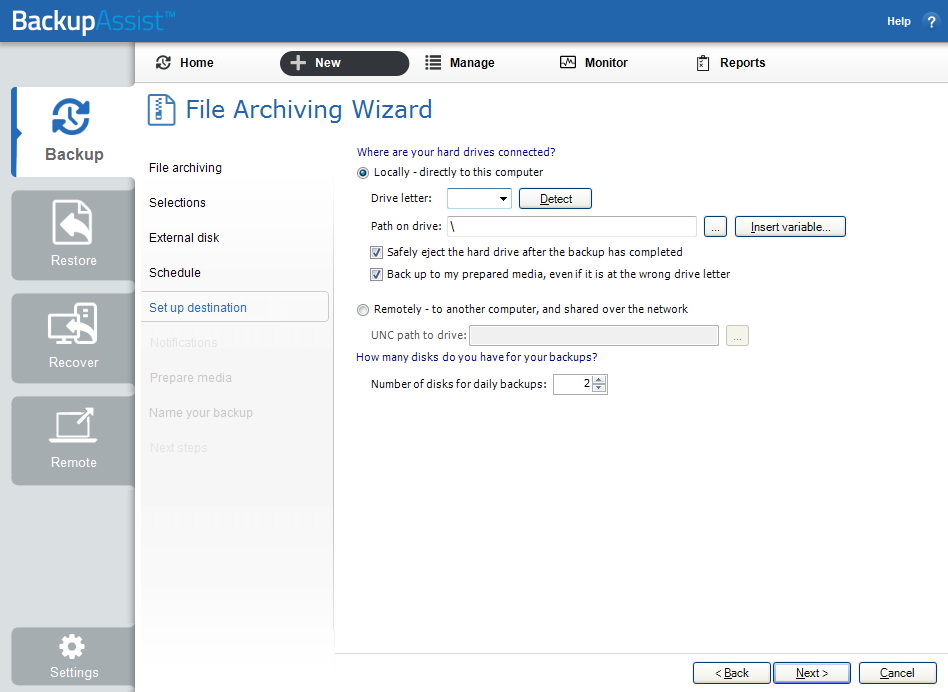Click the Manage list icon
Viewport: 948px width, 692px height.
click(433, 63)
